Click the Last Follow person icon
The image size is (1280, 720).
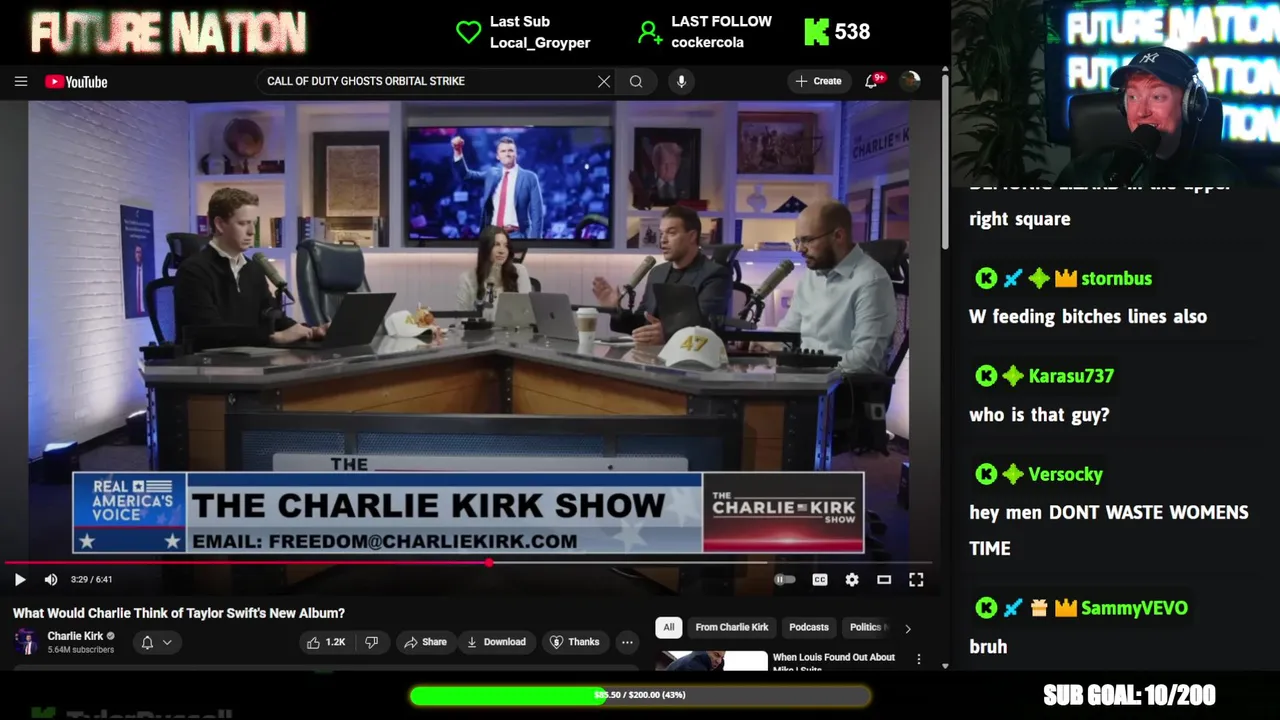(650, 32)
